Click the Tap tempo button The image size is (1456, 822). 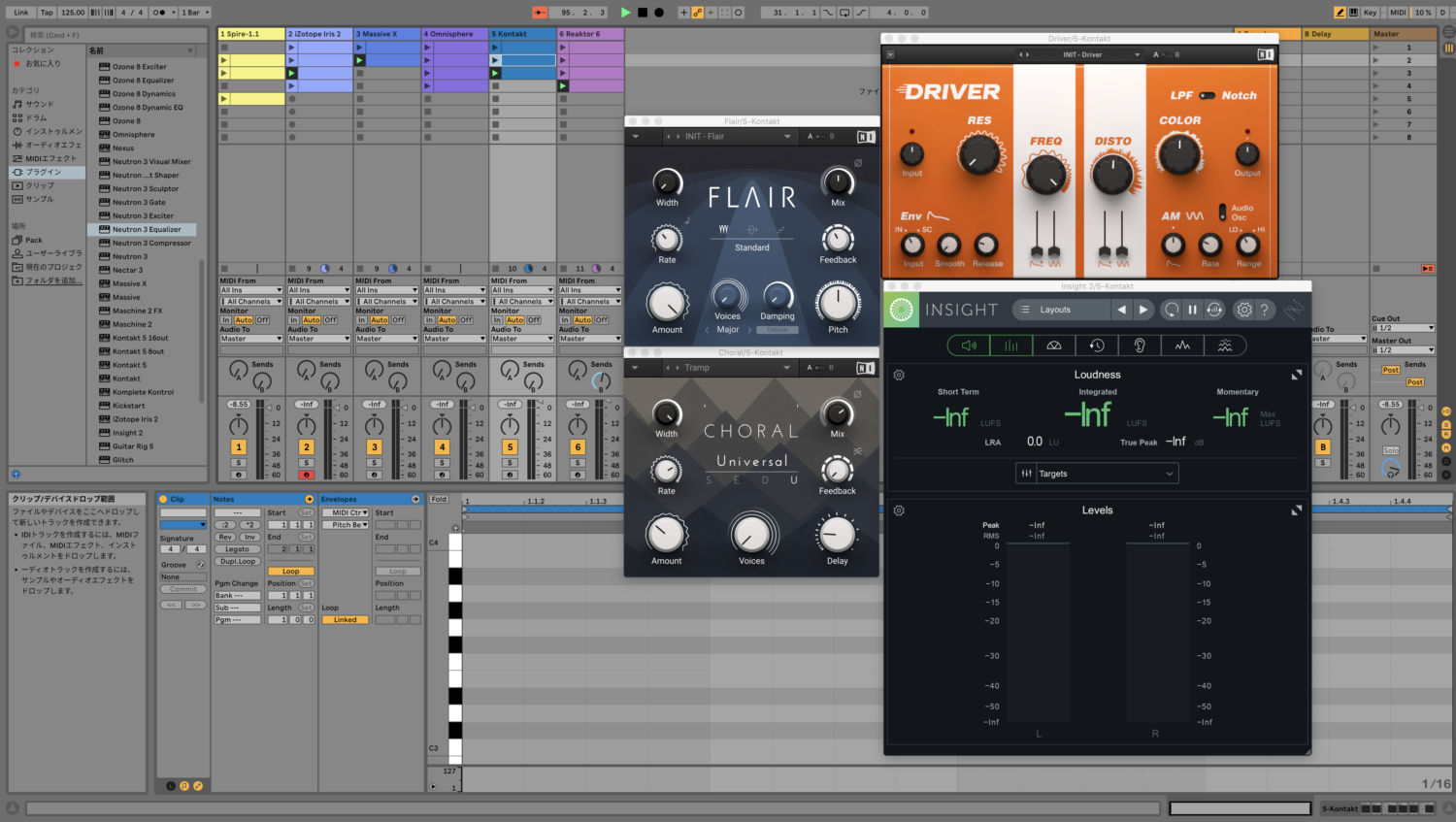click(x=47, y=13)
